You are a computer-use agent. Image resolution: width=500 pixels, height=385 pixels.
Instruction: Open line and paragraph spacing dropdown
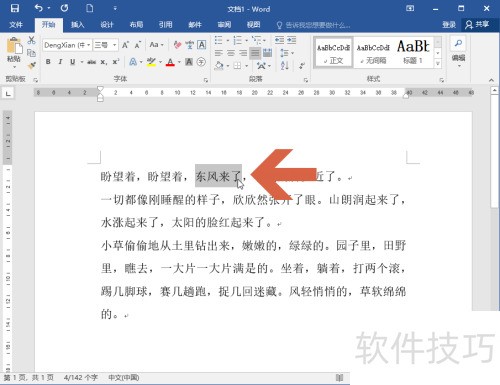coord(287,53)
